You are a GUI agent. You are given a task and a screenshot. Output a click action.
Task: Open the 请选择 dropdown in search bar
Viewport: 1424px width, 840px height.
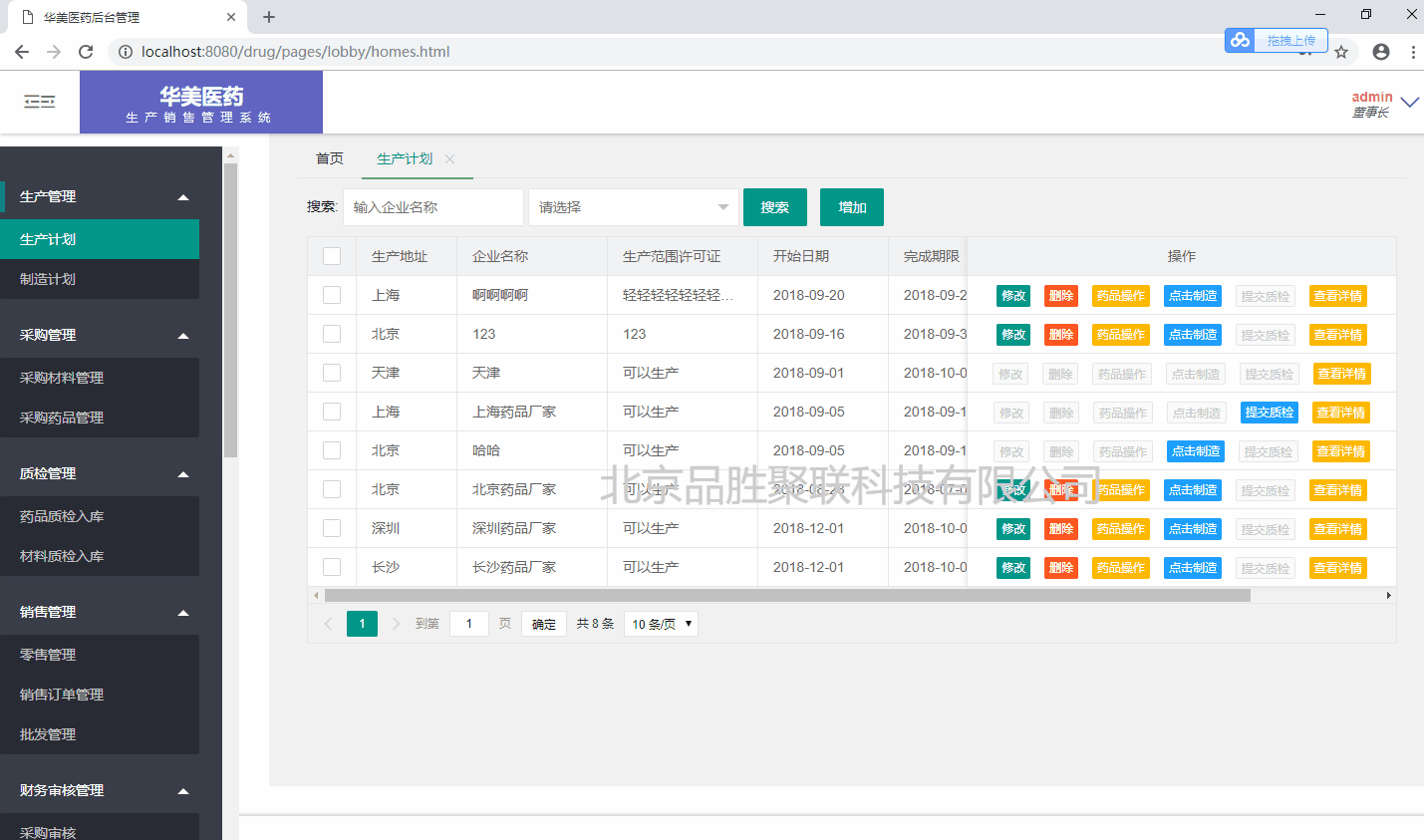pyautogui.click(x=633, y=207)
